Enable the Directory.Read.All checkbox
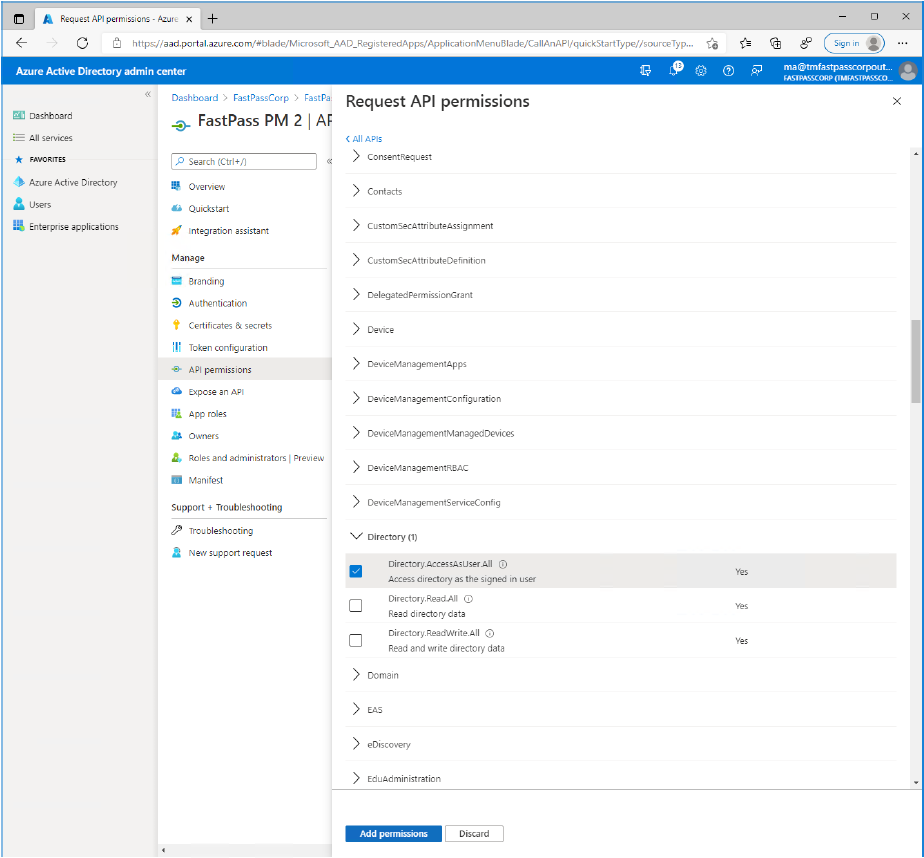The height and width of the screenshot is (858, 924). (355, 606)
